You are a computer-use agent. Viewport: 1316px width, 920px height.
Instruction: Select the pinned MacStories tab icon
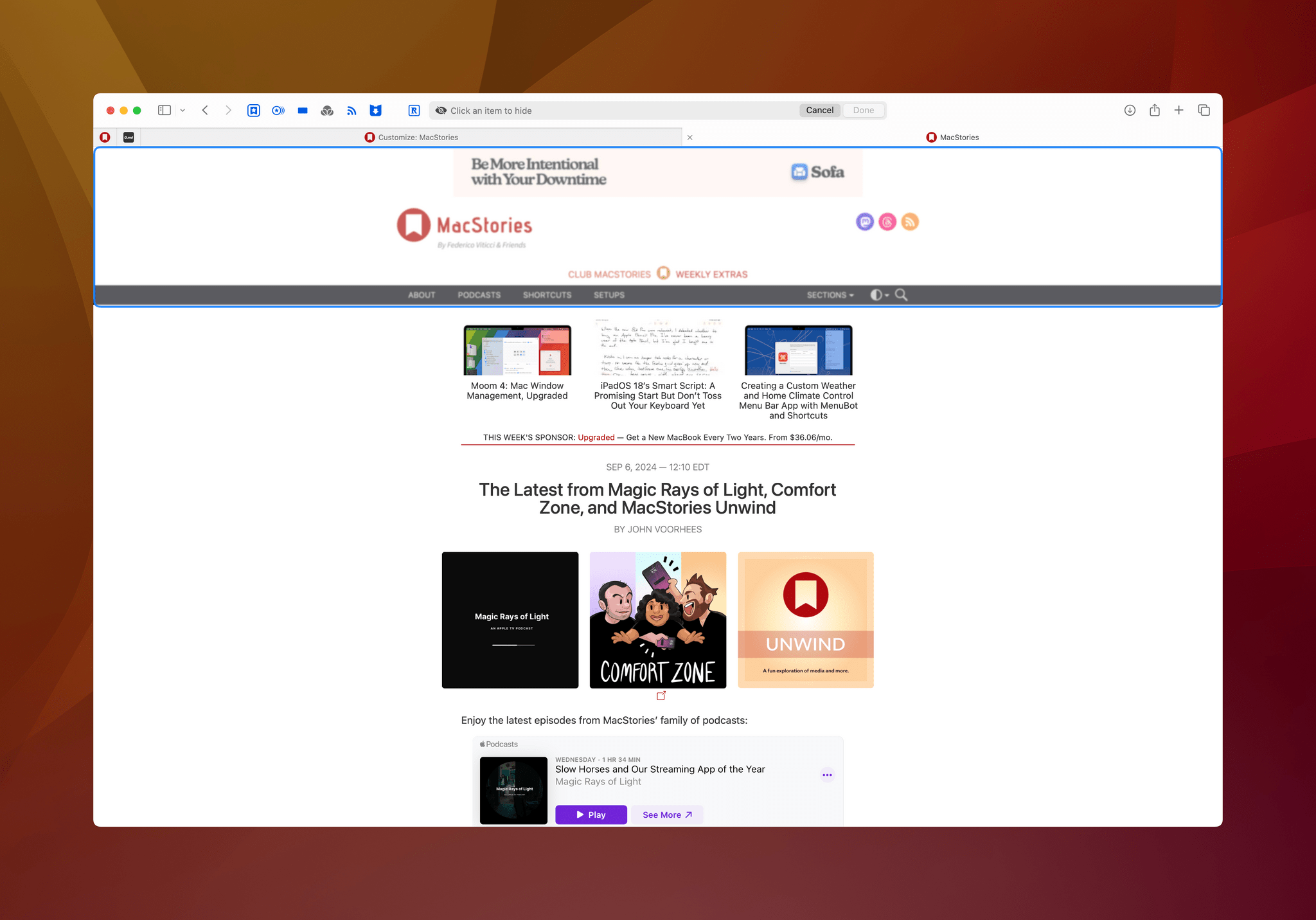tap(105, 137)
